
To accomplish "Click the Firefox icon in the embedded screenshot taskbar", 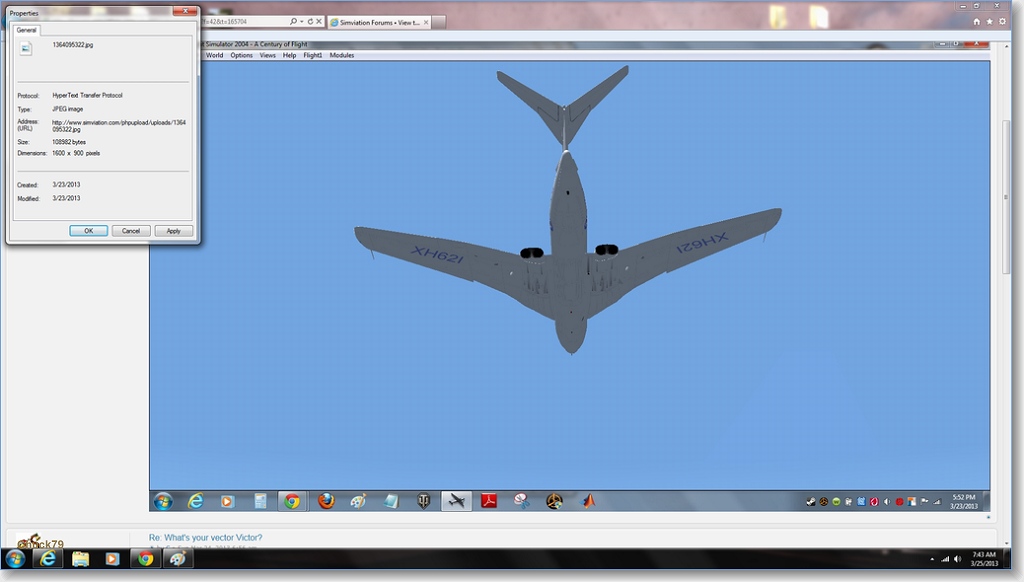I will [326, 501].
